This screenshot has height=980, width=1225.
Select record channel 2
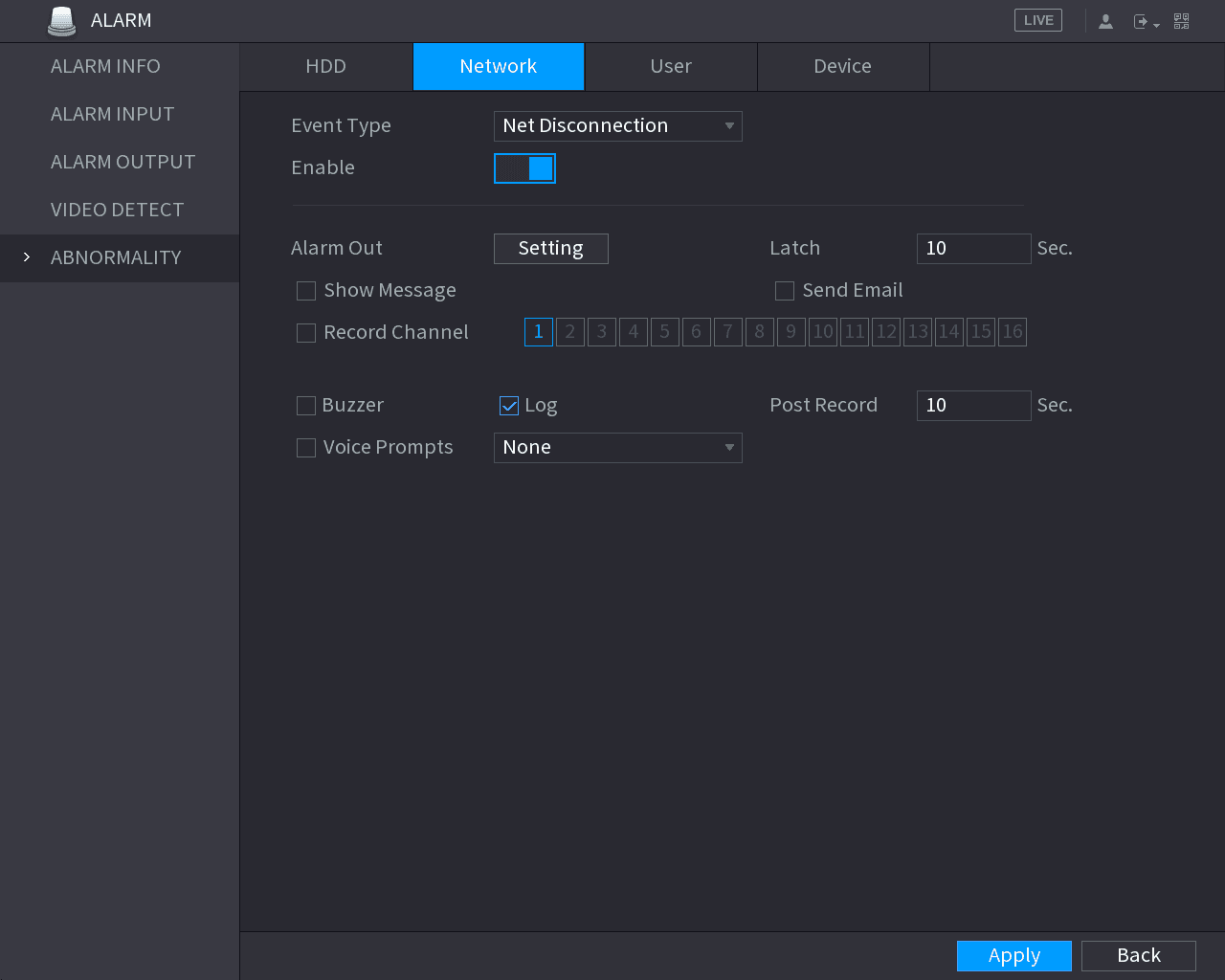click(570, 332)
